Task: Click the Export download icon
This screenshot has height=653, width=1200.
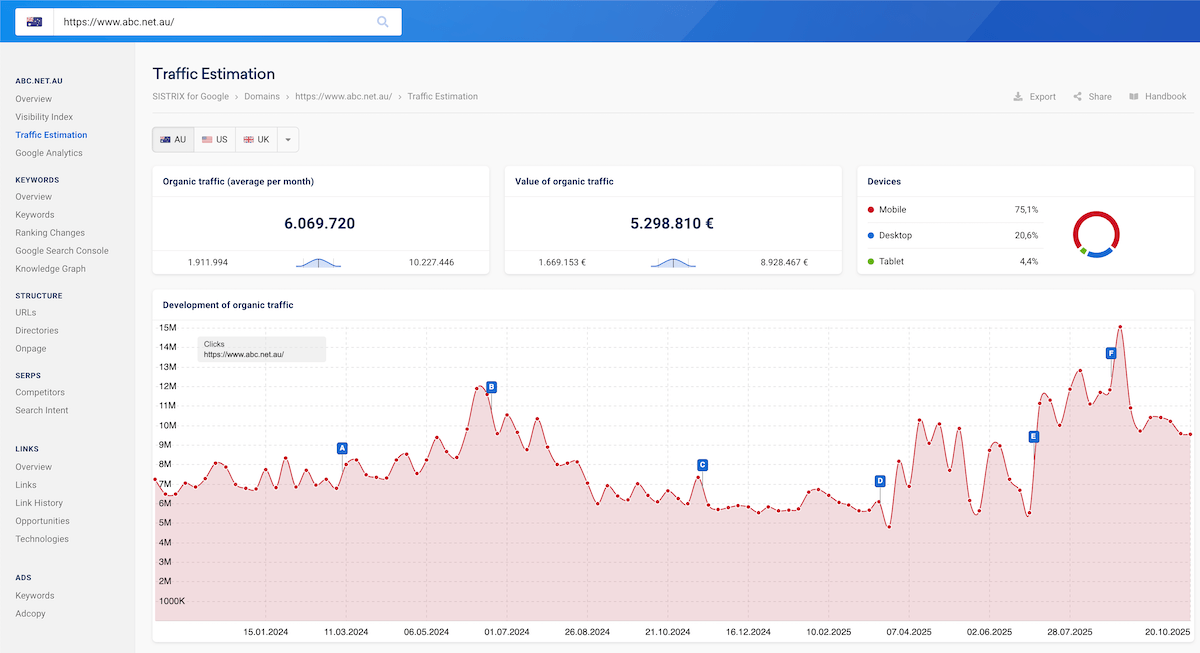Action: 1018,97
